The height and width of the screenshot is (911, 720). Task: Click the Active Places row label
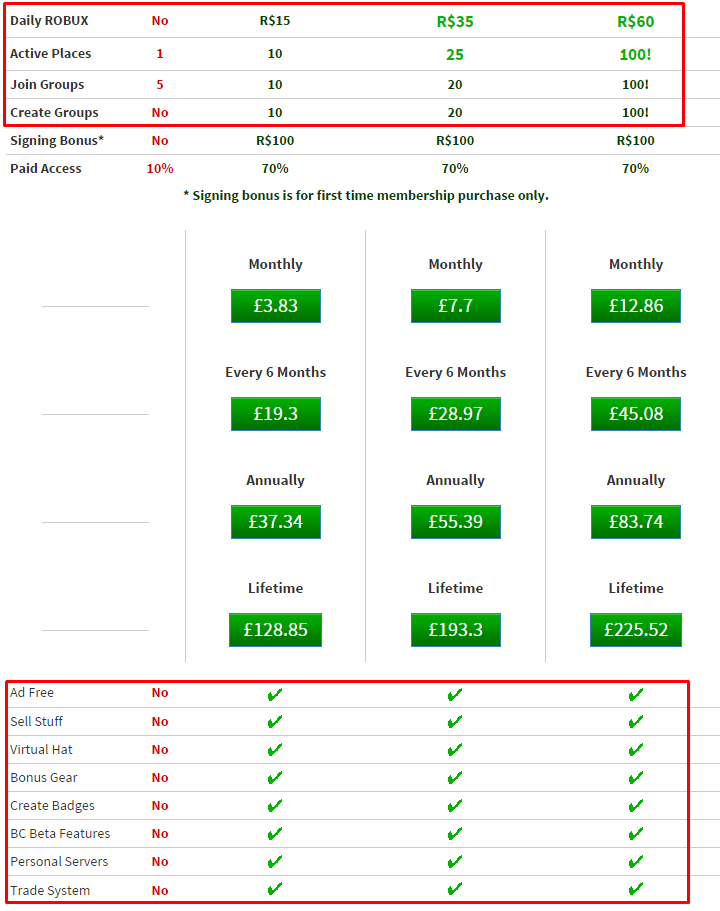[x=51, y=53]
